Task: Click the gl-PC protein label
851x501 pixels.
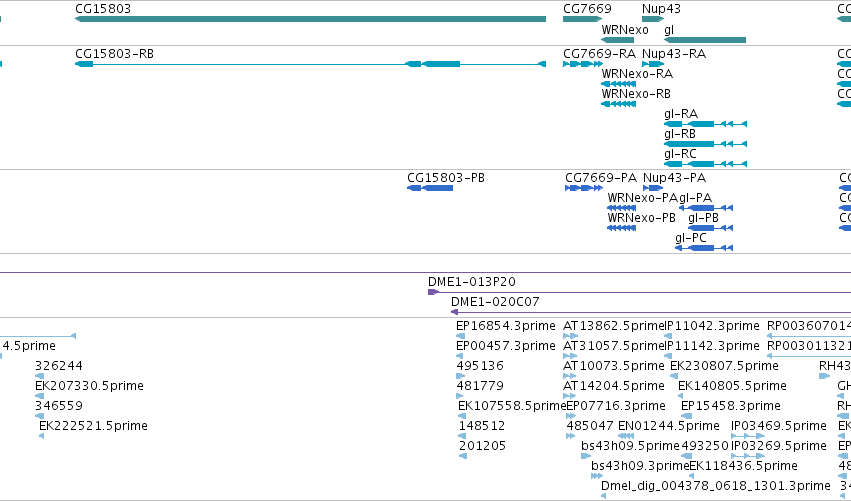Action: coord(691,238)
